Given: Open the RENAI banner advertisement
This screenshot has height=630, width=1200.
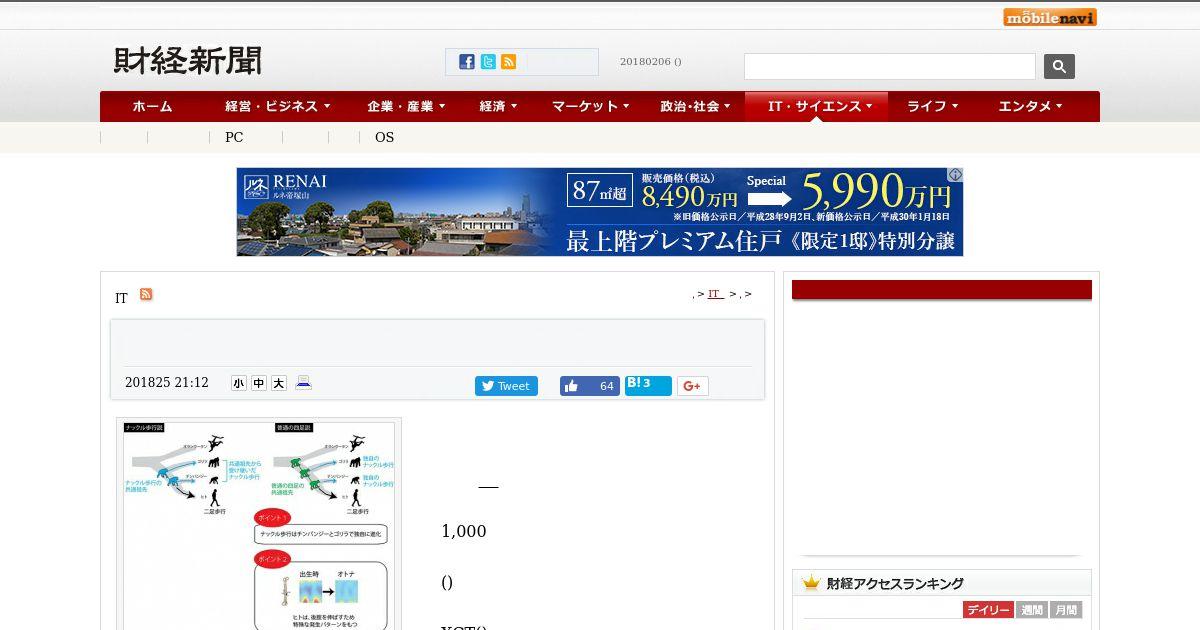Looking at the screenshot, I should pos(600,212).
